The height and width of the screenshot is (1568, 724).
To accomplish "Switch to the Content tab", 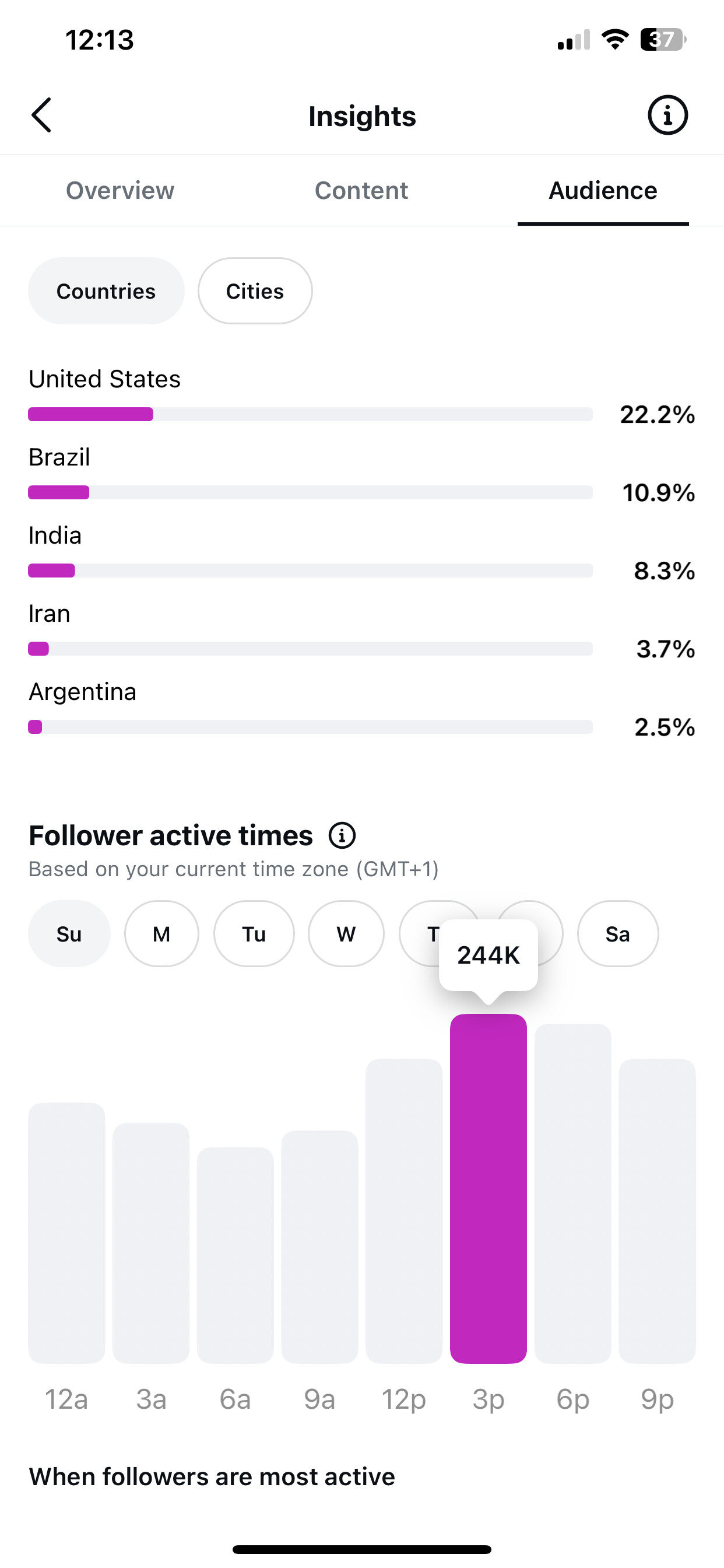I will (x=361, y=191).
